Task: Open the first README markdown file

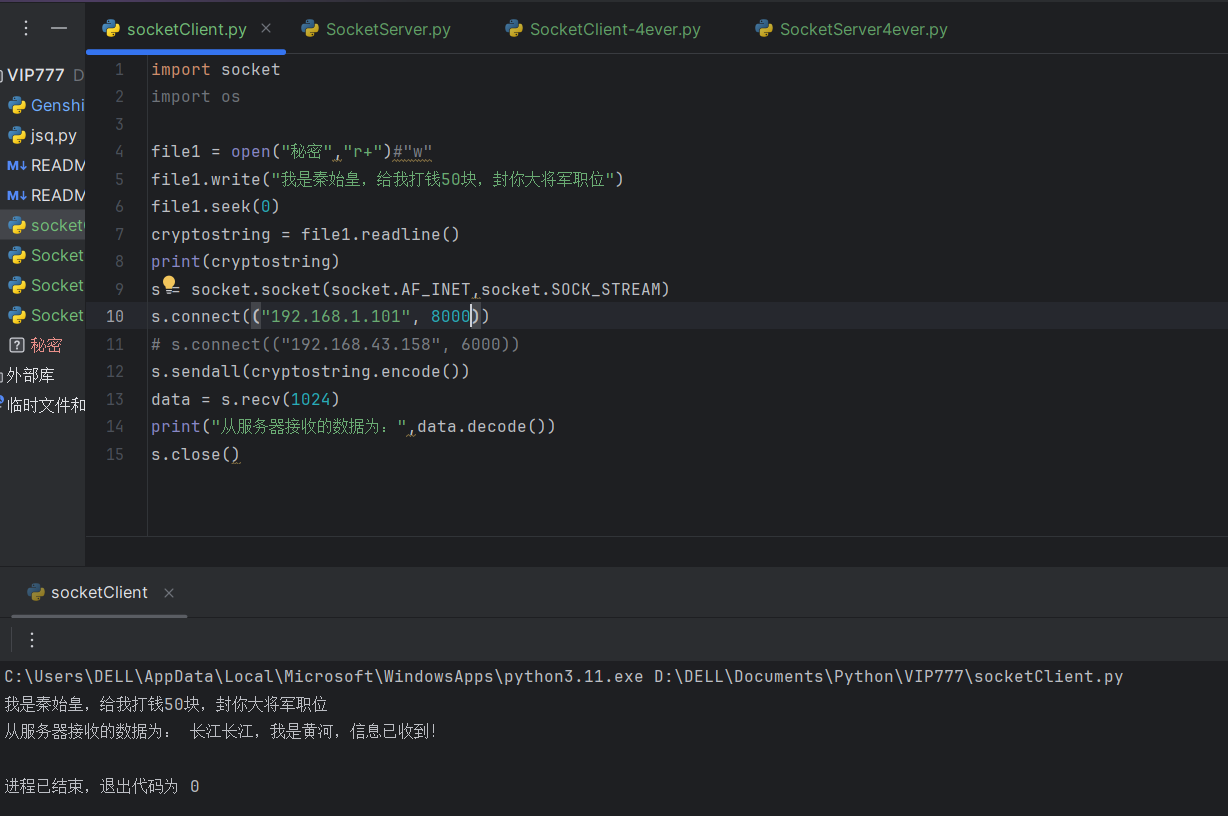Action: pos(57,165)
